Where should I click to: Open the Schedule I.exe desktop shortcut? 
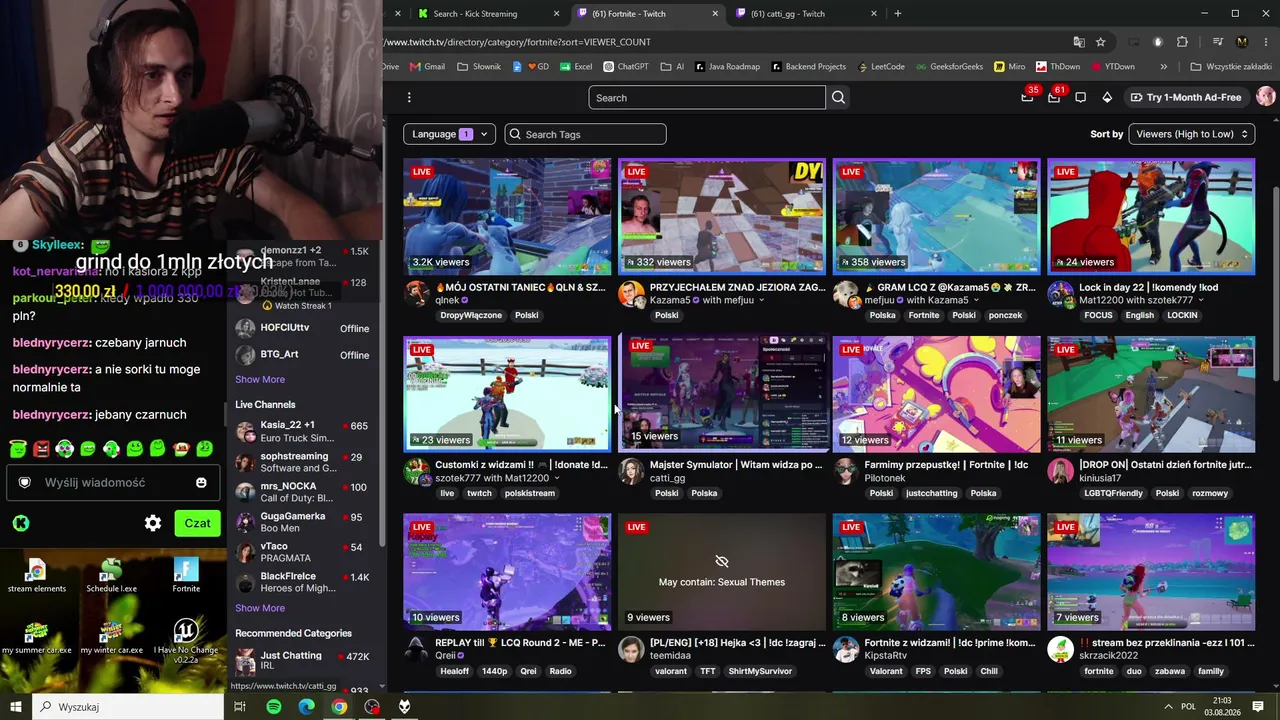(x=112, y=575)
